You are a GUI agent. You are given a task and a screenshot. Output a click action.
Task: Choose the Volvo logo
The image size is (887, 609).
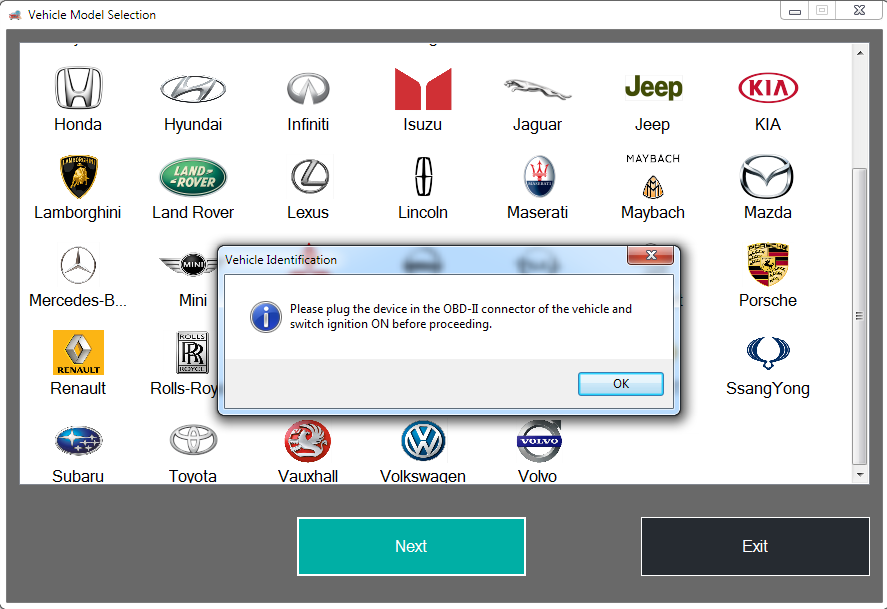(539, 440)
